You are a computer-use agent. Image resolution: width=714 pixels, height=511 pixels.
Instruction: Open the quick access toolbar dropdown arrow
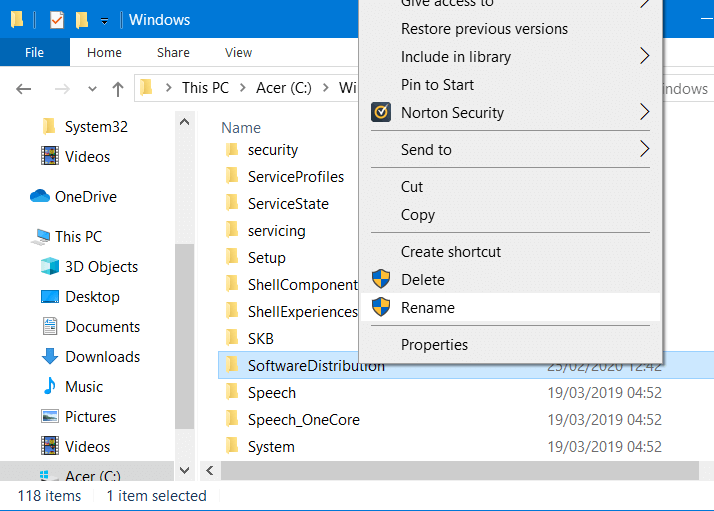[x=104, y=21]
